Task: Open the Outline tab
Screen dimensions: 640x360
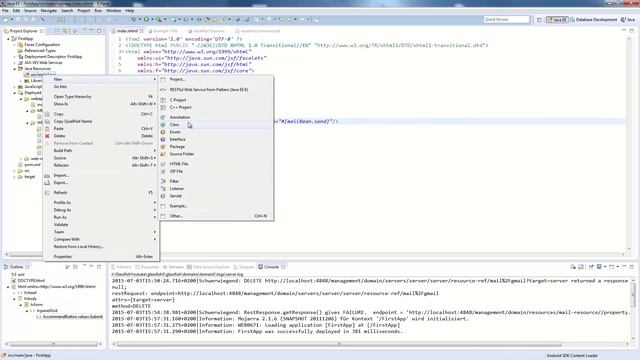Action: (16, 267)
